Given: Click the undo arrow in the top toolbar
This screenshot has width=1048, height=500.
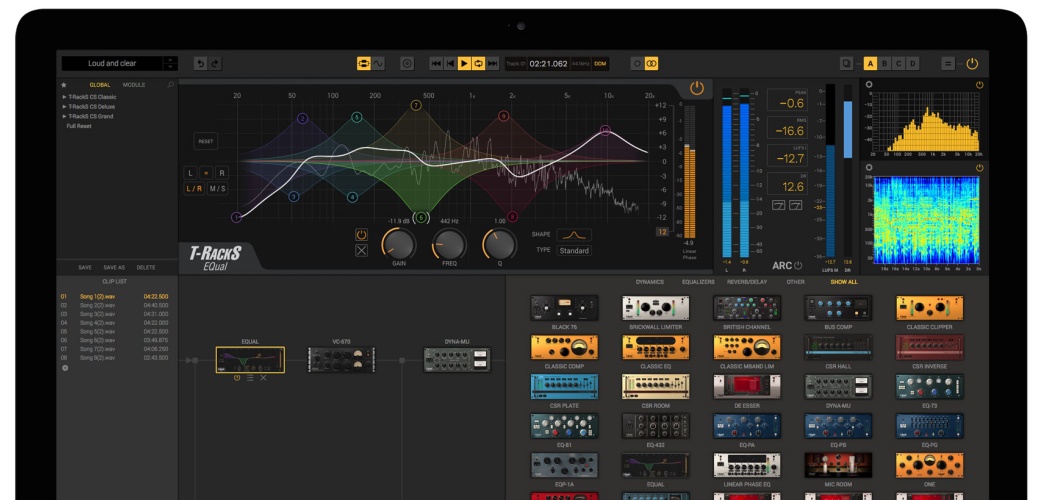Looking at the screenshot, I should point(200,63).
